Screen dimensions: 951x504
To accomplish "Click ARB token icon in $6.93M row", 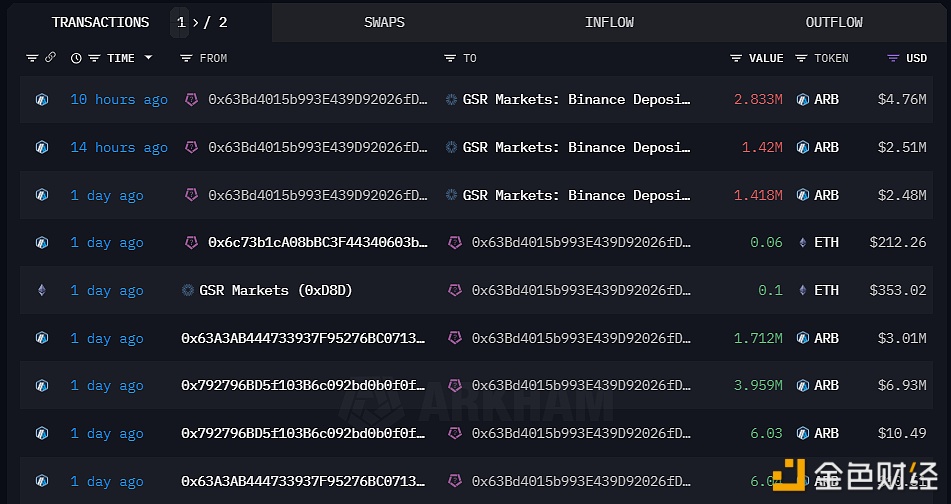I will click(803, 386).
